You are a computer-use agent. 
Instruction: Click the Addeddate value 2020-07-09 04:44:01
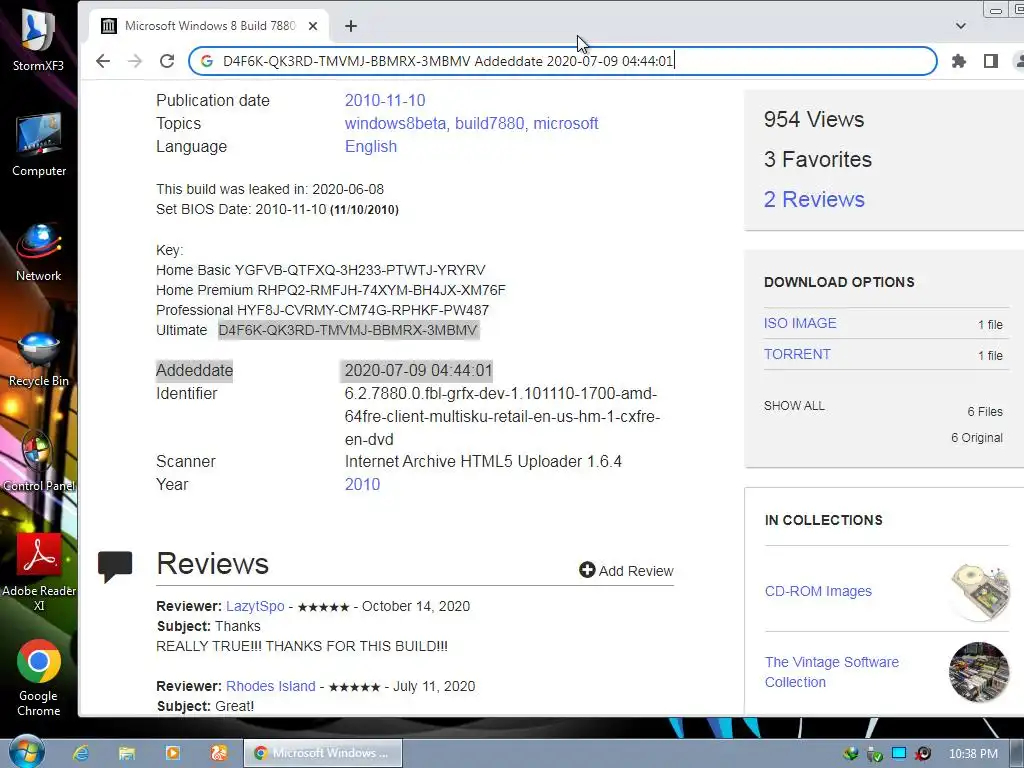[x=418, y=370]
